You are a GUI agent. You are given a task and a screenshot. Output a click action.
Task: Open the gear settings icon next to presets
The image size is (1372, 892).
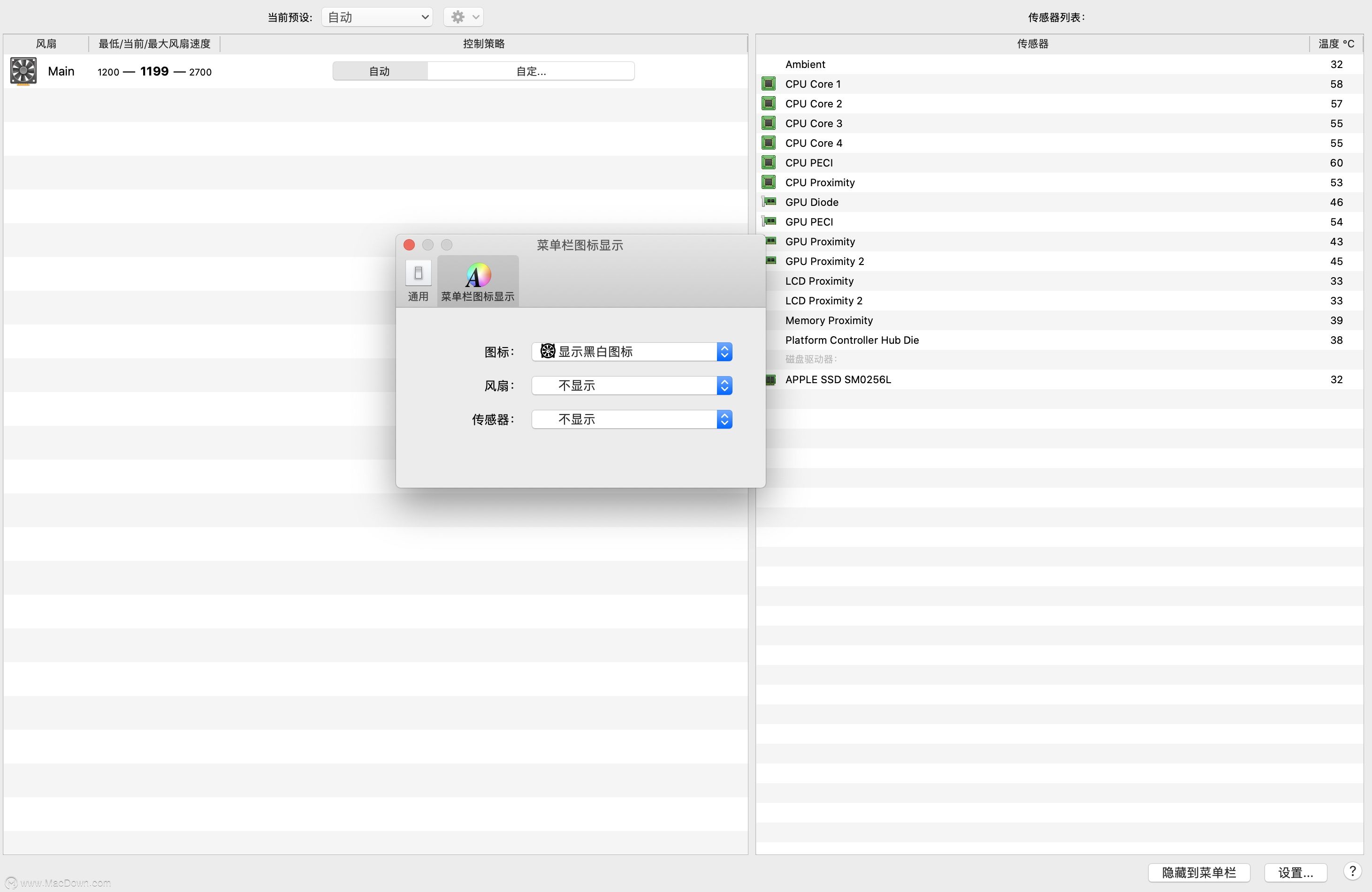pos(458,17)
